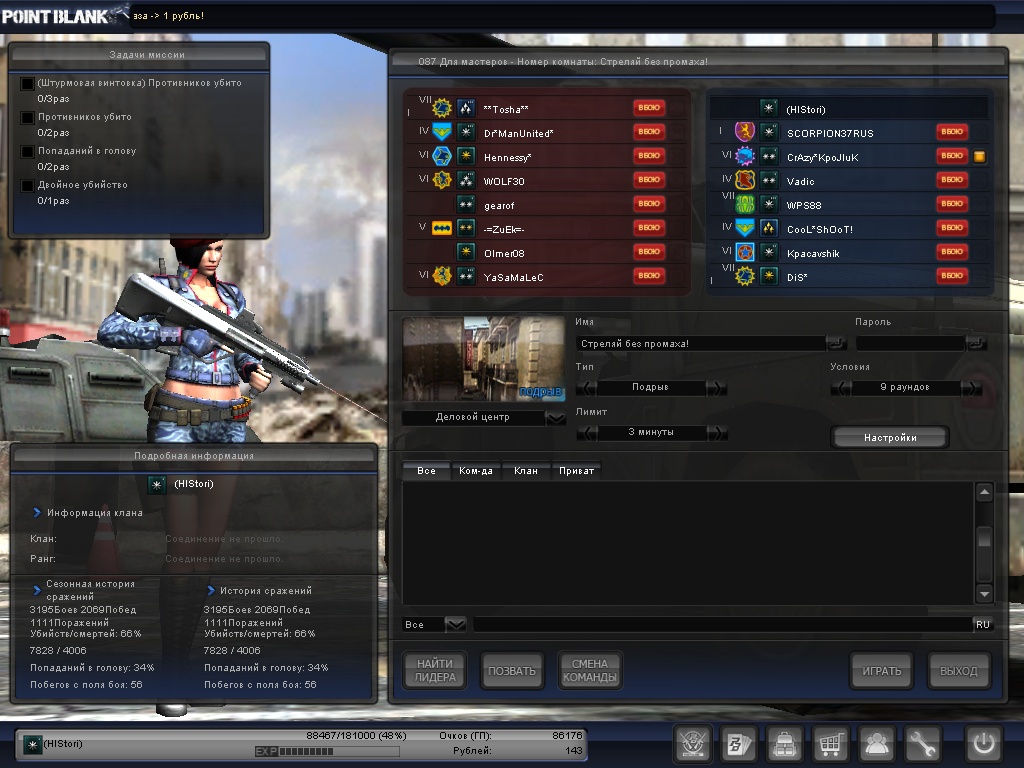
Task: Toggle the RU keyboard language indicator
Action: 983,624
